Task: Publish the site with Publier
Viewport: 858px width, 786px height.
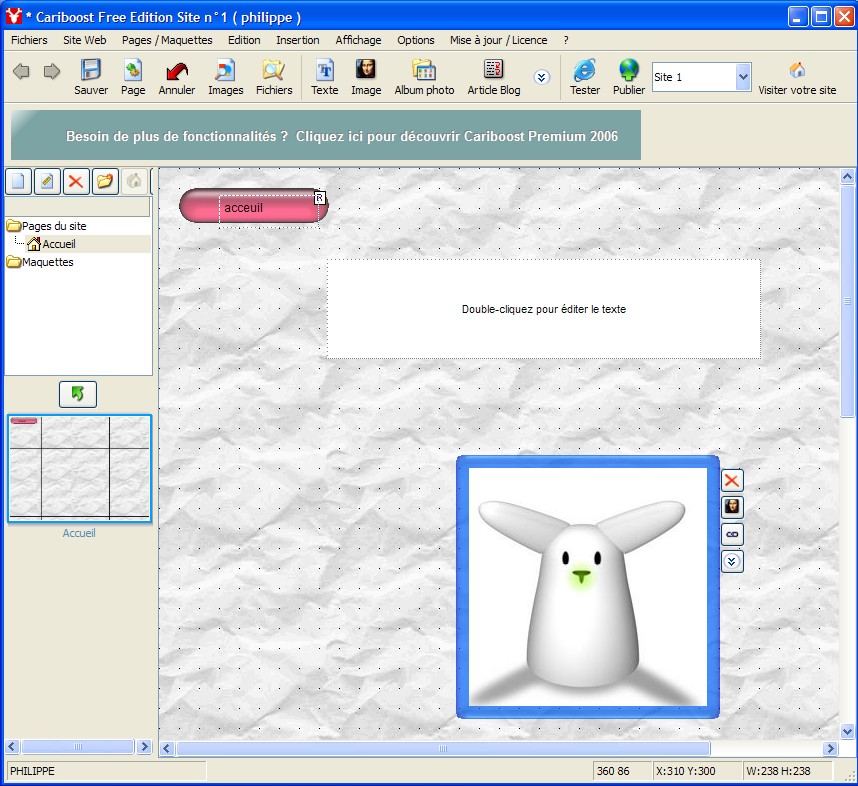Action: click(x=629, y=77)
